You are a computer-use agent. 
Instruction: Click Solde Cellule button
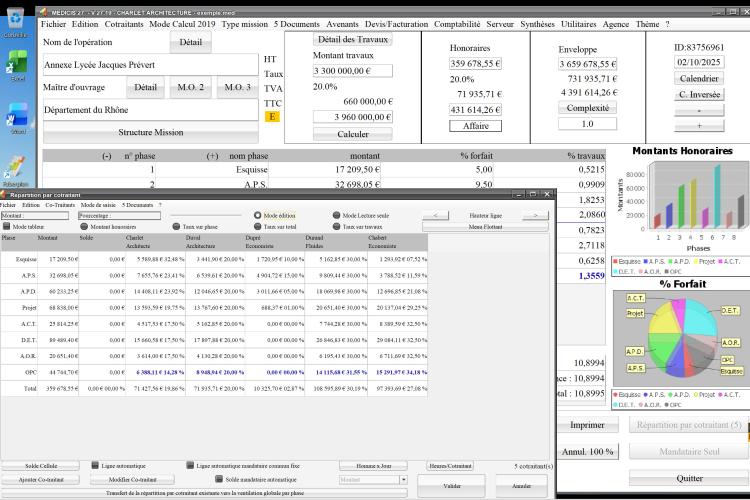(x=41, y=465)
